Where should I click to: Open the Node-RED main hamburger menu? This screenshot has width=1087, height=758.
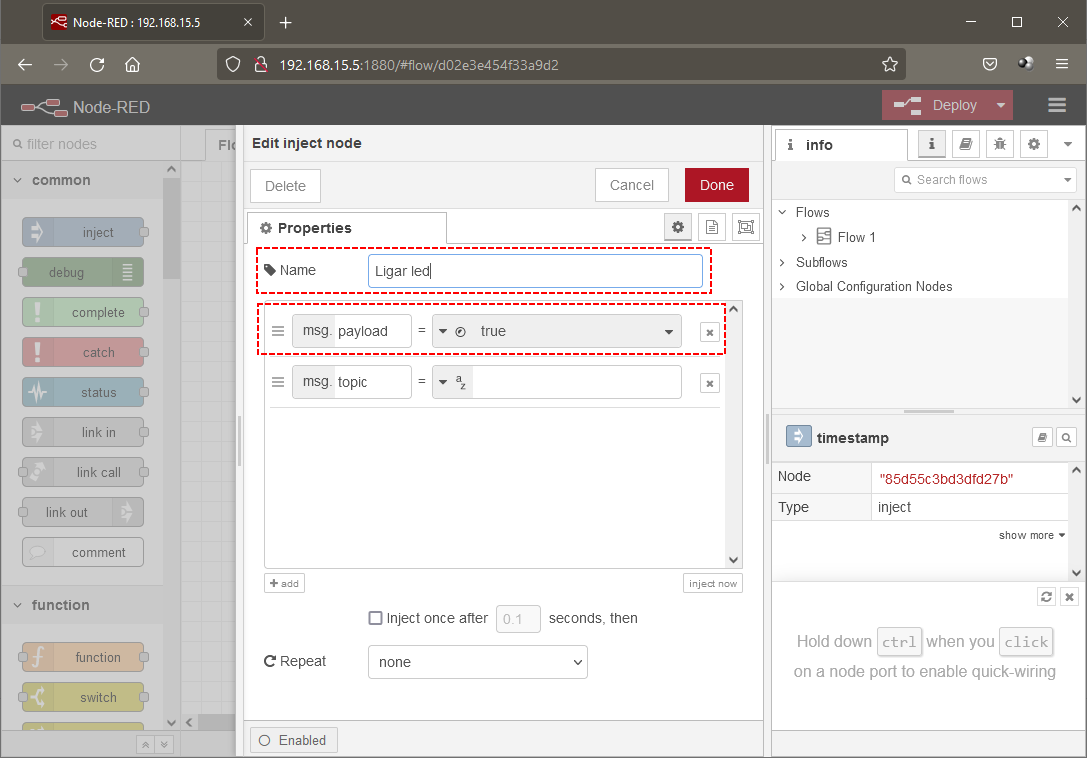click(1057, 105)
